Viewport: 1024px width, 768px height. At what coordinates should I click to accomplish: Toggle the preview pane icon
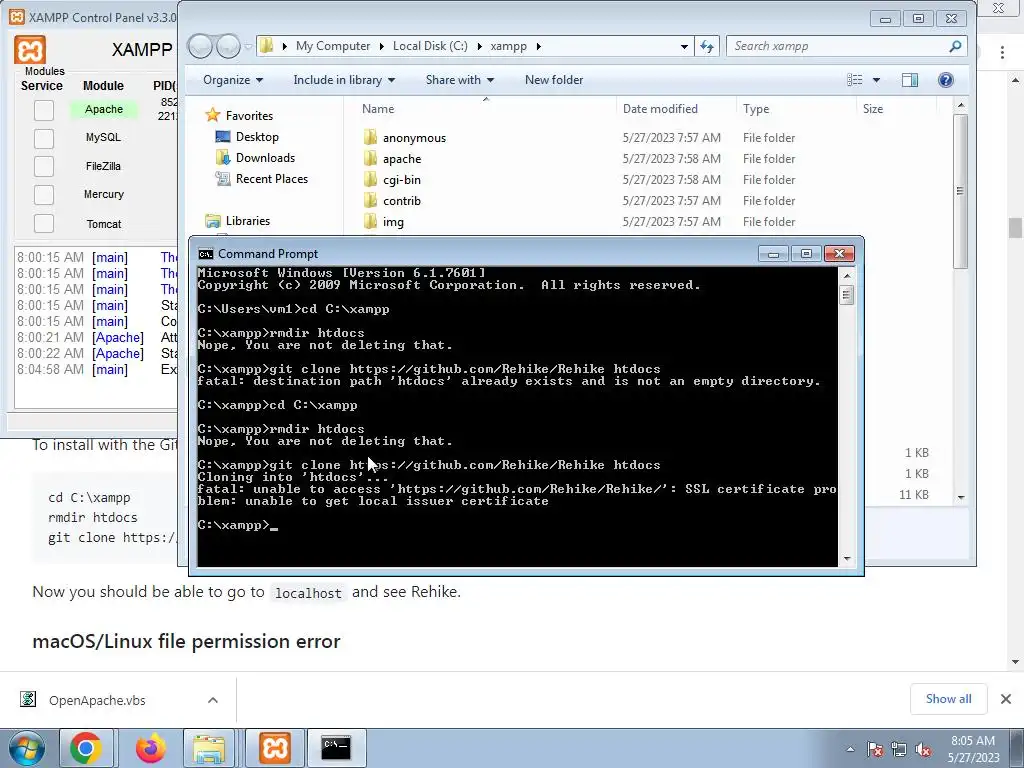(x=910, y=80)
